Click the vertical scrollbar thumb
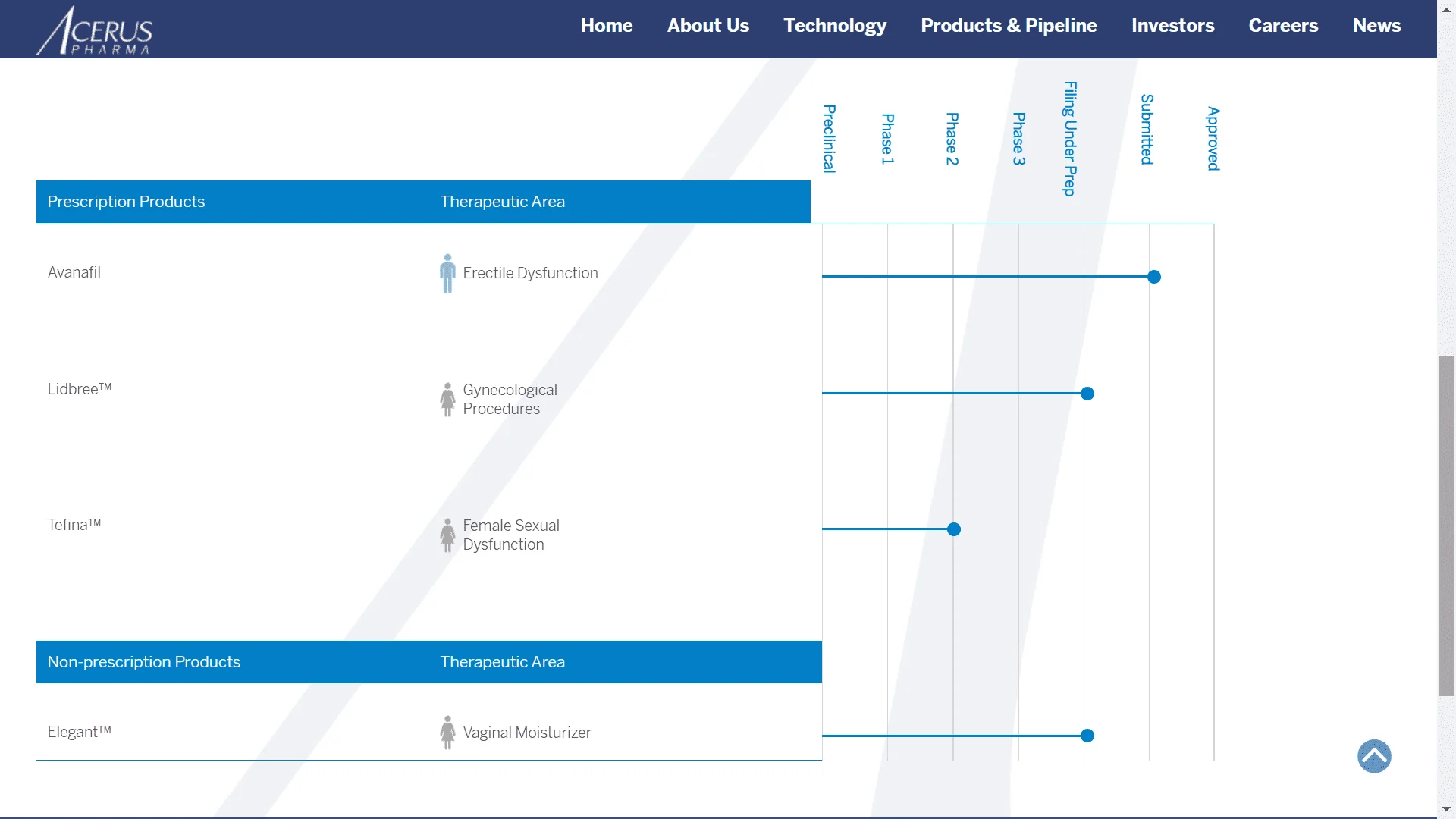 (x=1446, y=525)
